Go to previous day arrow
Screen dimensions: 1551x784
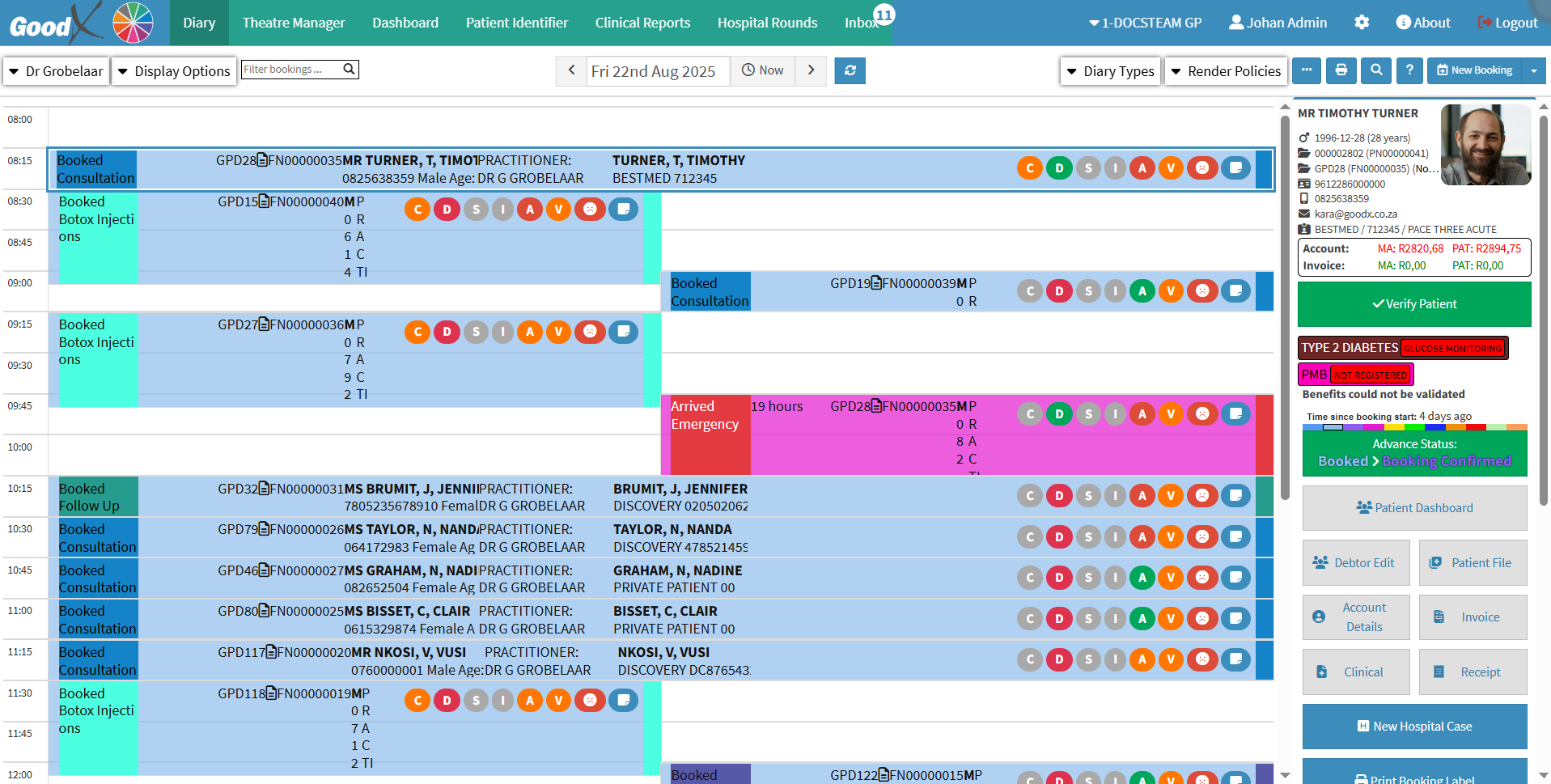pos(571,70)
